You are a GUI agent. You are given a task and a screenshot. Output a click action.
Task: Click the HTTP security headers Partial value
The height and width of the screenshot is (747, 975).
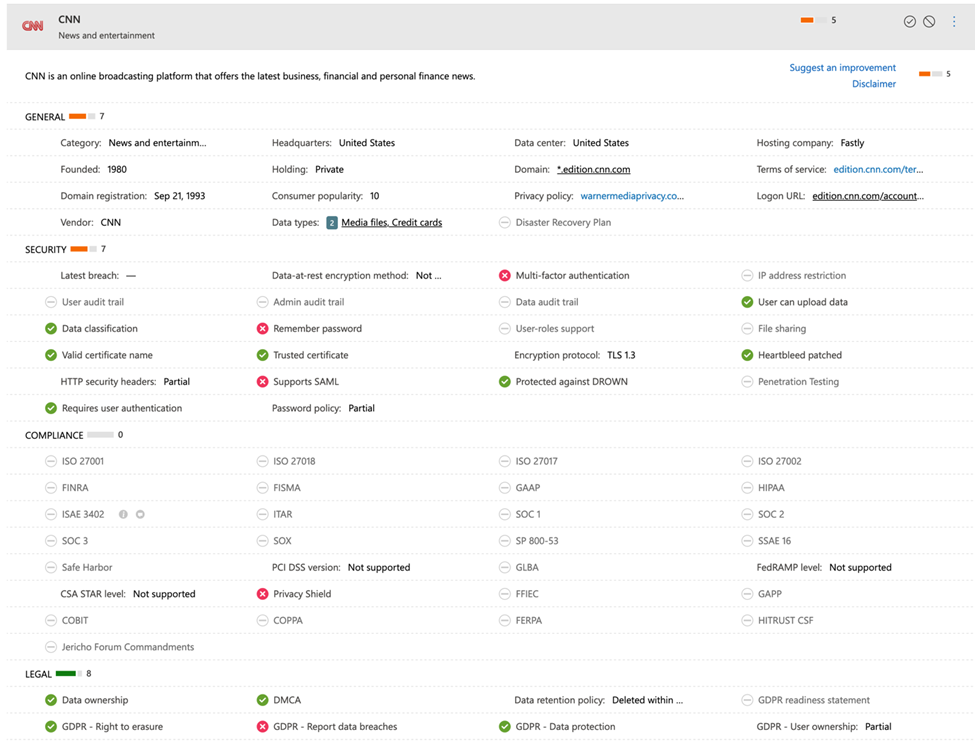(177, 382)
